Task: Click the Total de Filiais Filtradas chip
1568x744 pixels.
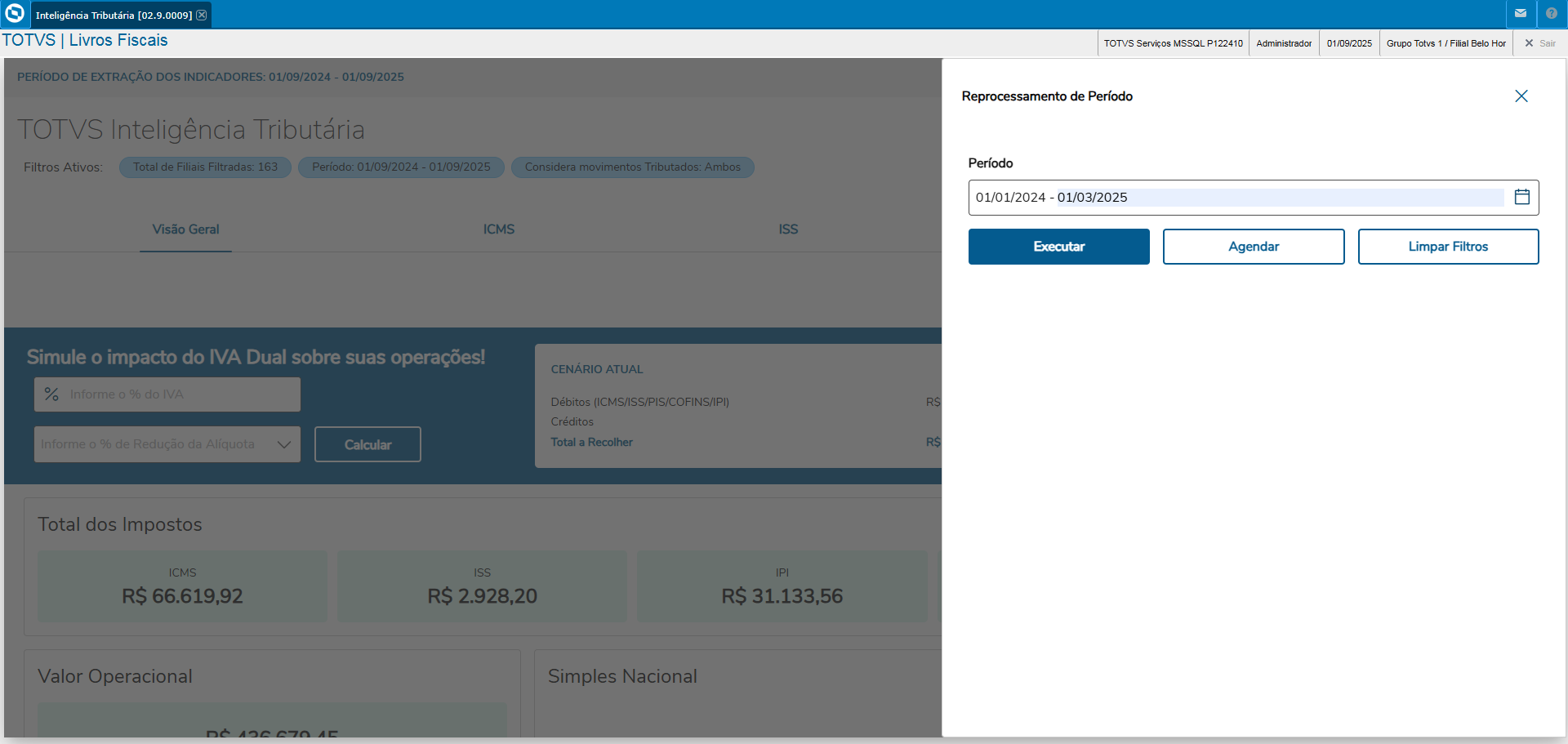Action: click(205, 167)
